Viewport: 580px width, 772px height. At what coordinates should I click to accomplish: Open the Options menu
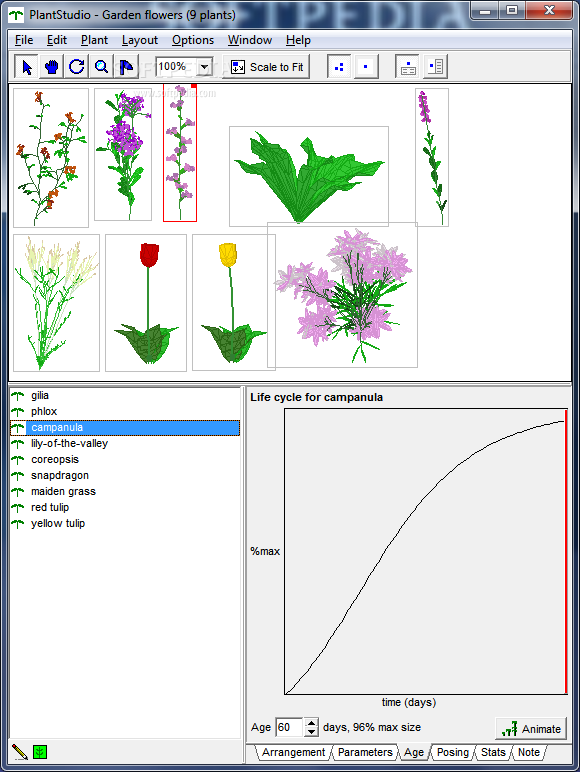click(x=193, y=40)
